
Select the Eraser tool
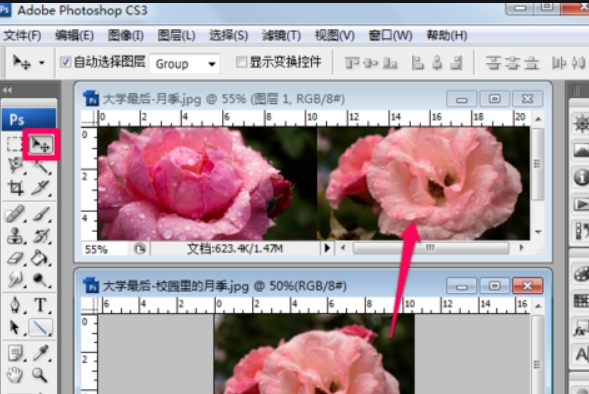[x=15, y=258]
